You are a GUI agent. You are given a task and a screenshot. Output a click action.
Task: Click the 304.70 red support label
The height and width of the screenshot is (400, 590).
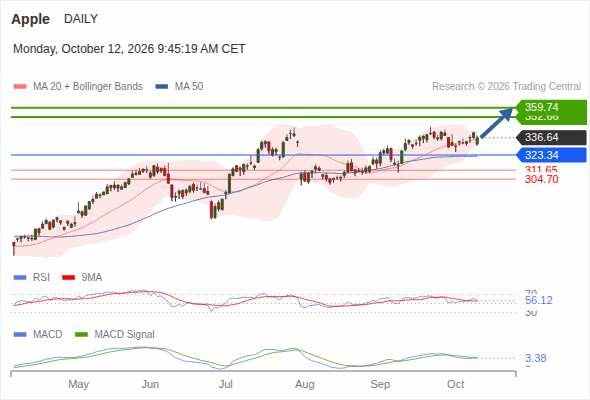[x=541, y=179]
